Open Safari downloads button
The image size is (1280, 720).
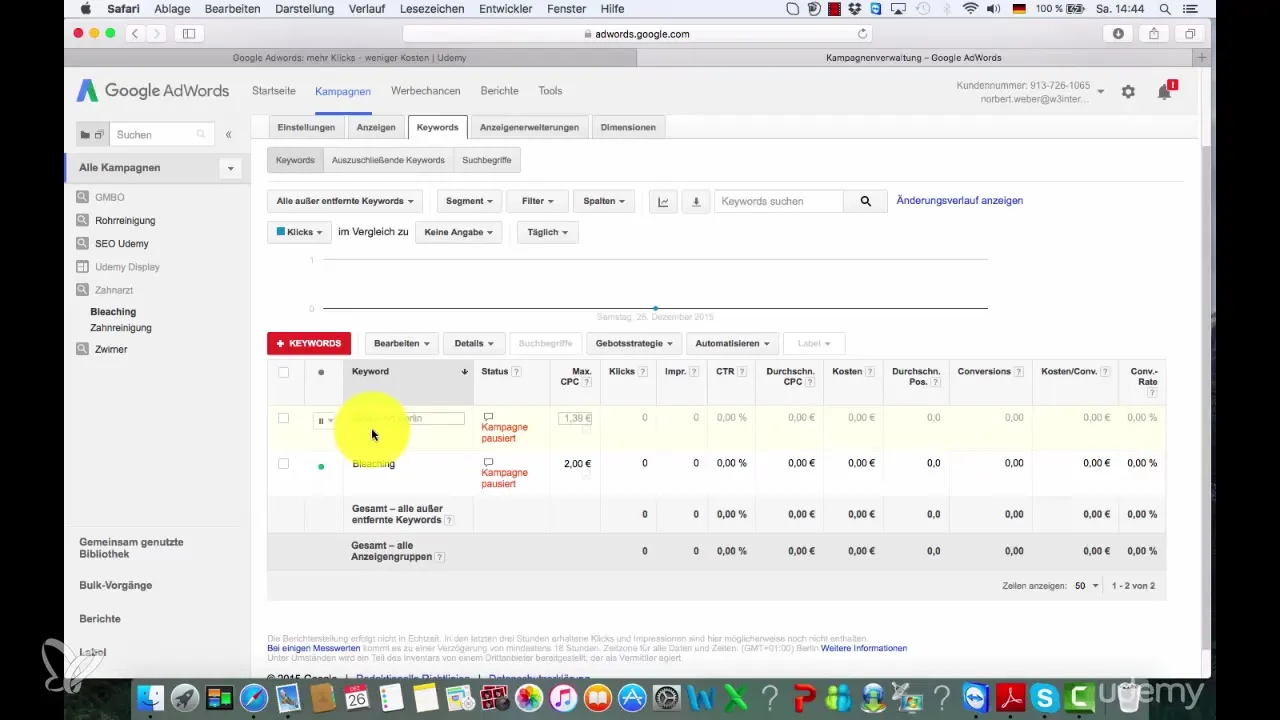[1118, 33]
